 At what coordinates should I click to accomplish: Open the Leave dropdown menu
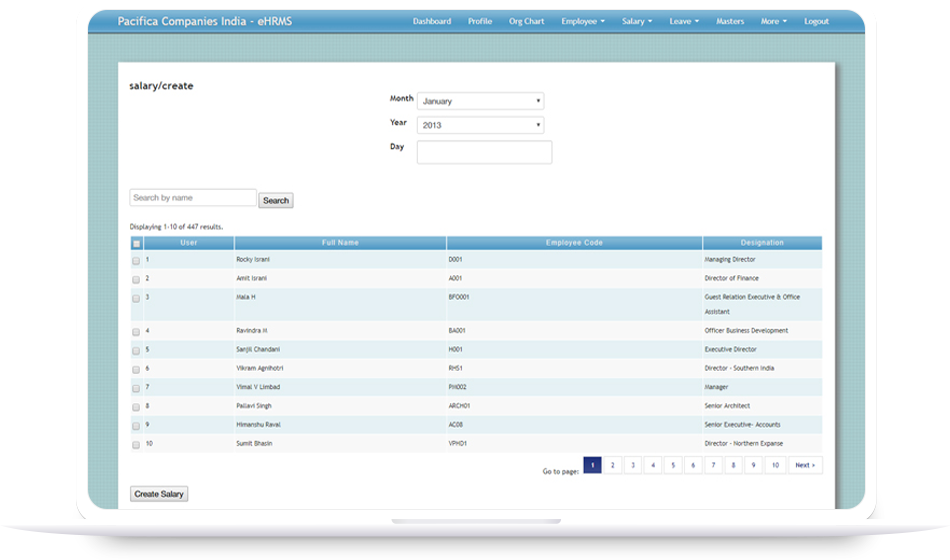684,21
